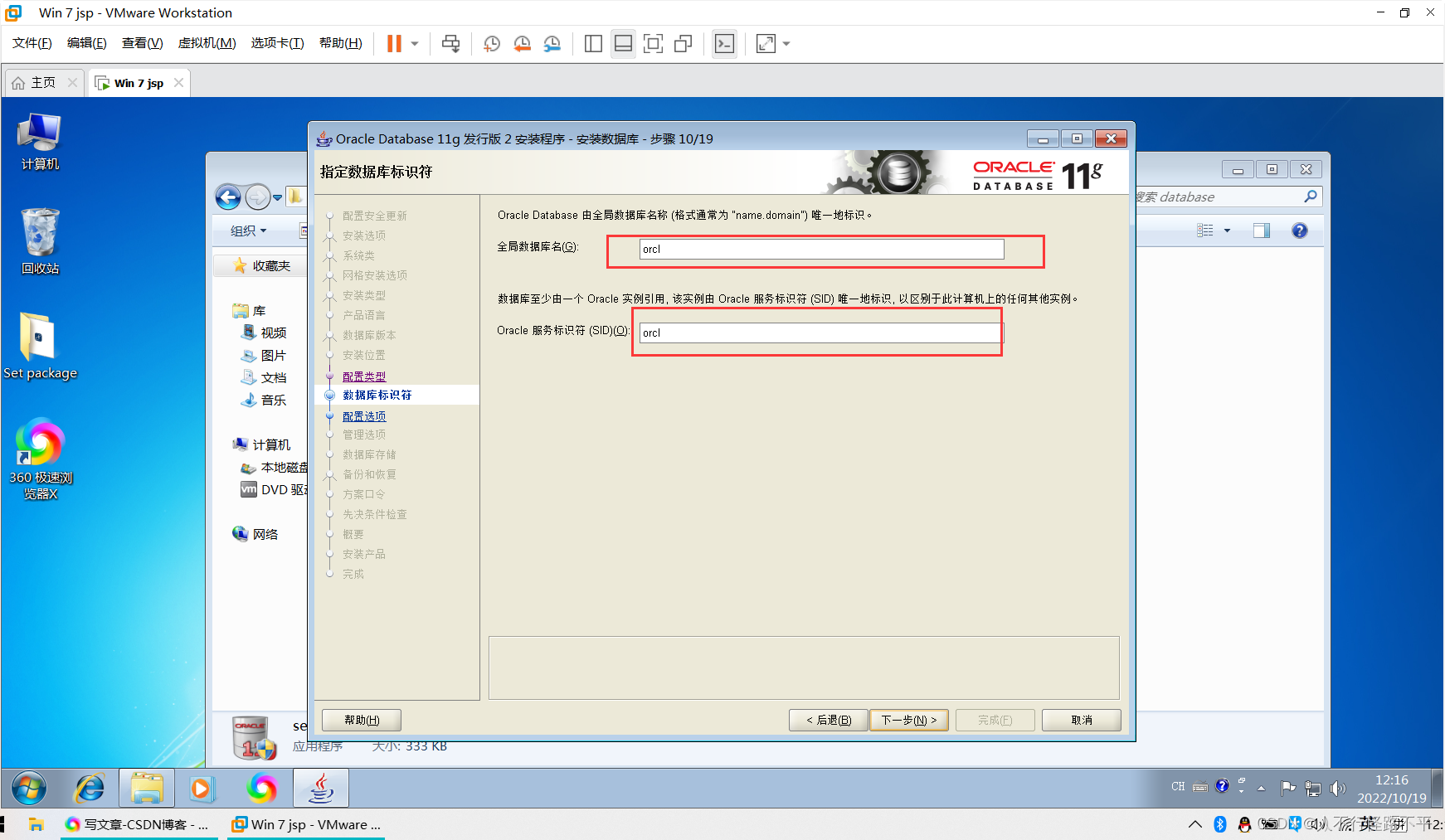Open the view options dropdown arrow in Explorer

[x=1227, y=231]
